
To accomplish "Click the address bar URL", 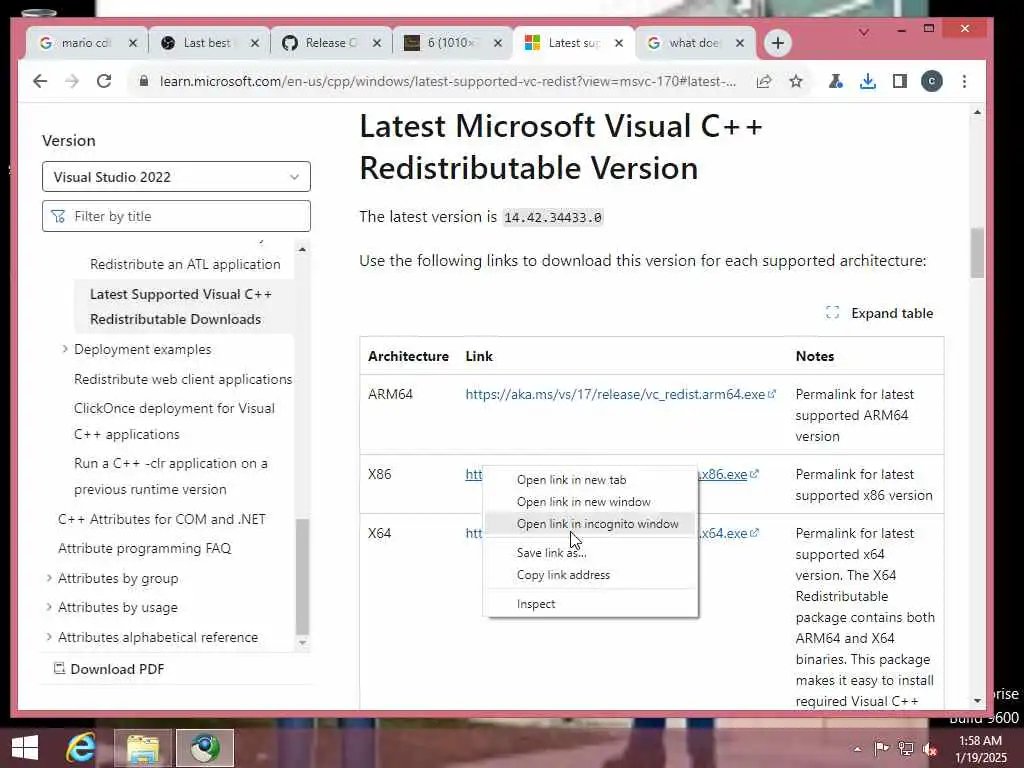I will pyautogui.click(x=448, y=81).
